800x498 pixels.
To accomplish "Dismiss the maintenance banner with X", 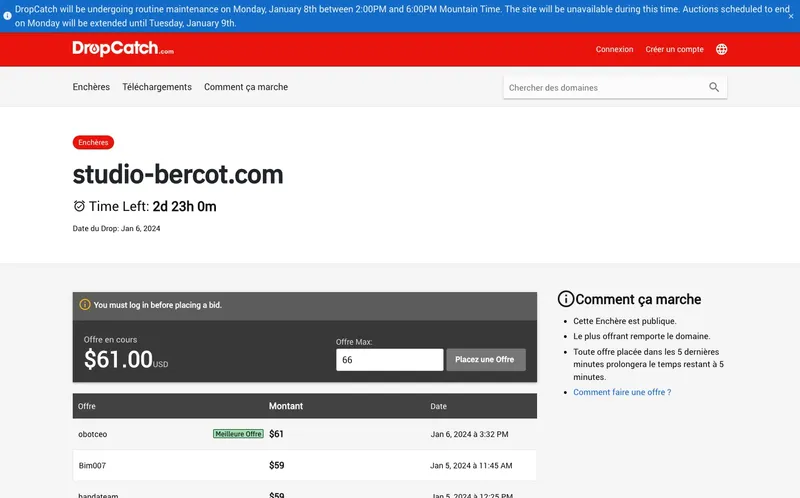I will point(790,16).
